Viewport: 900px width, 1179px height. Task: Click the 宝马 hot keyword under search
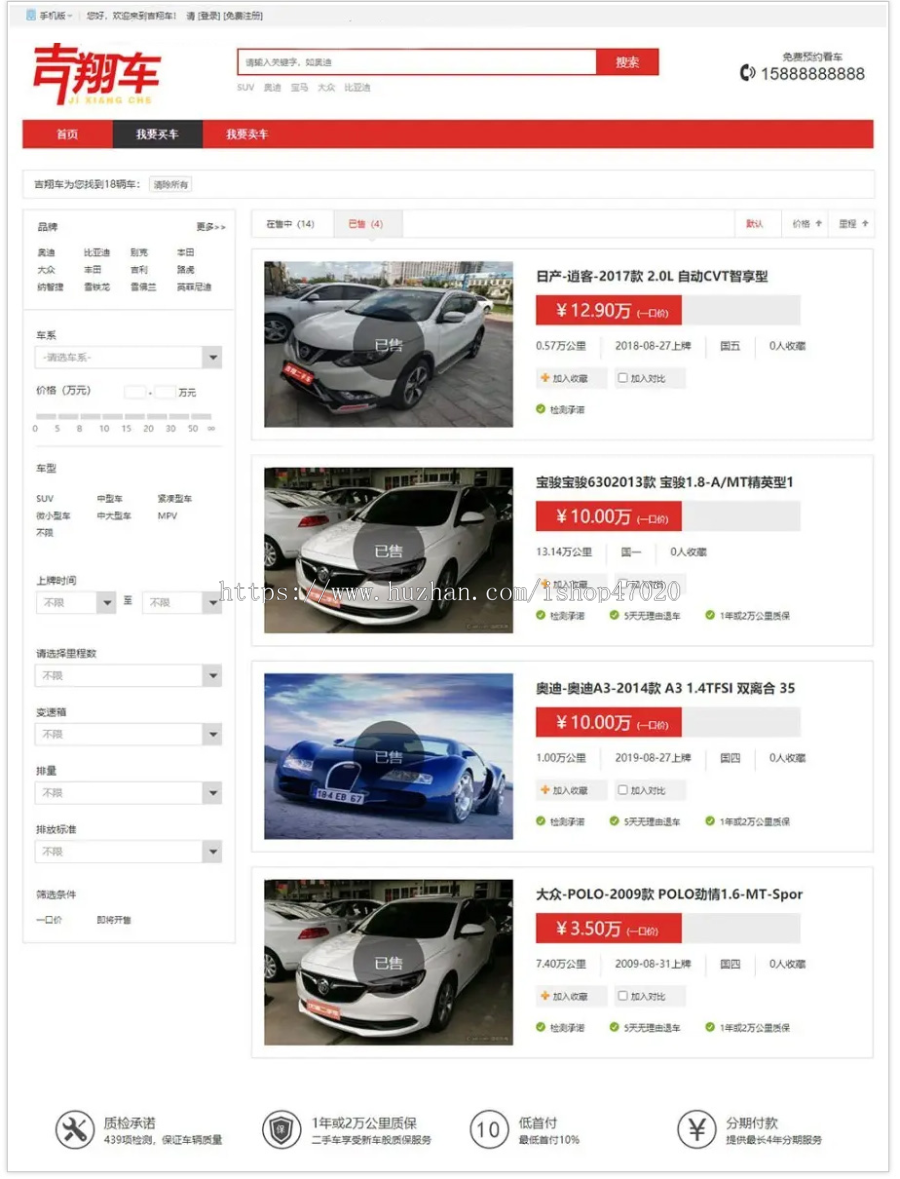[299, 87]
